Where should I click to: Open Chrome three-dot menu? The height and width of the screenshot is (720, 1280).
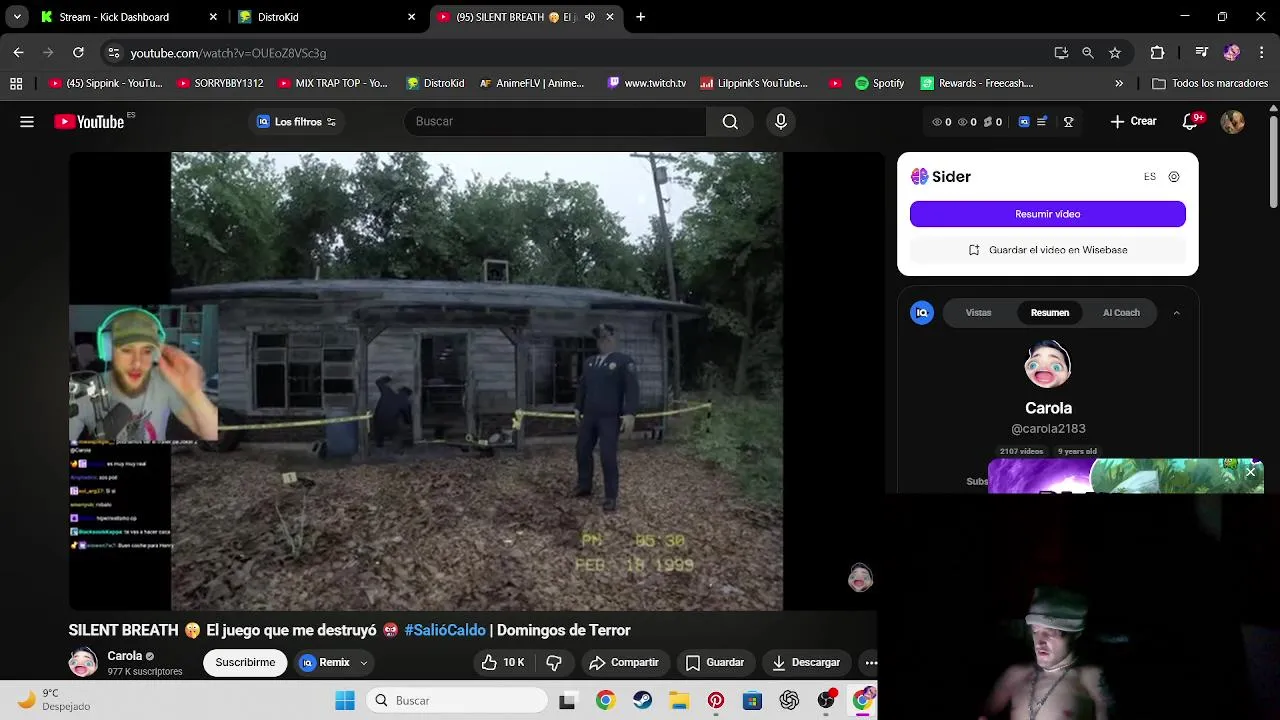coord(1262,53)
